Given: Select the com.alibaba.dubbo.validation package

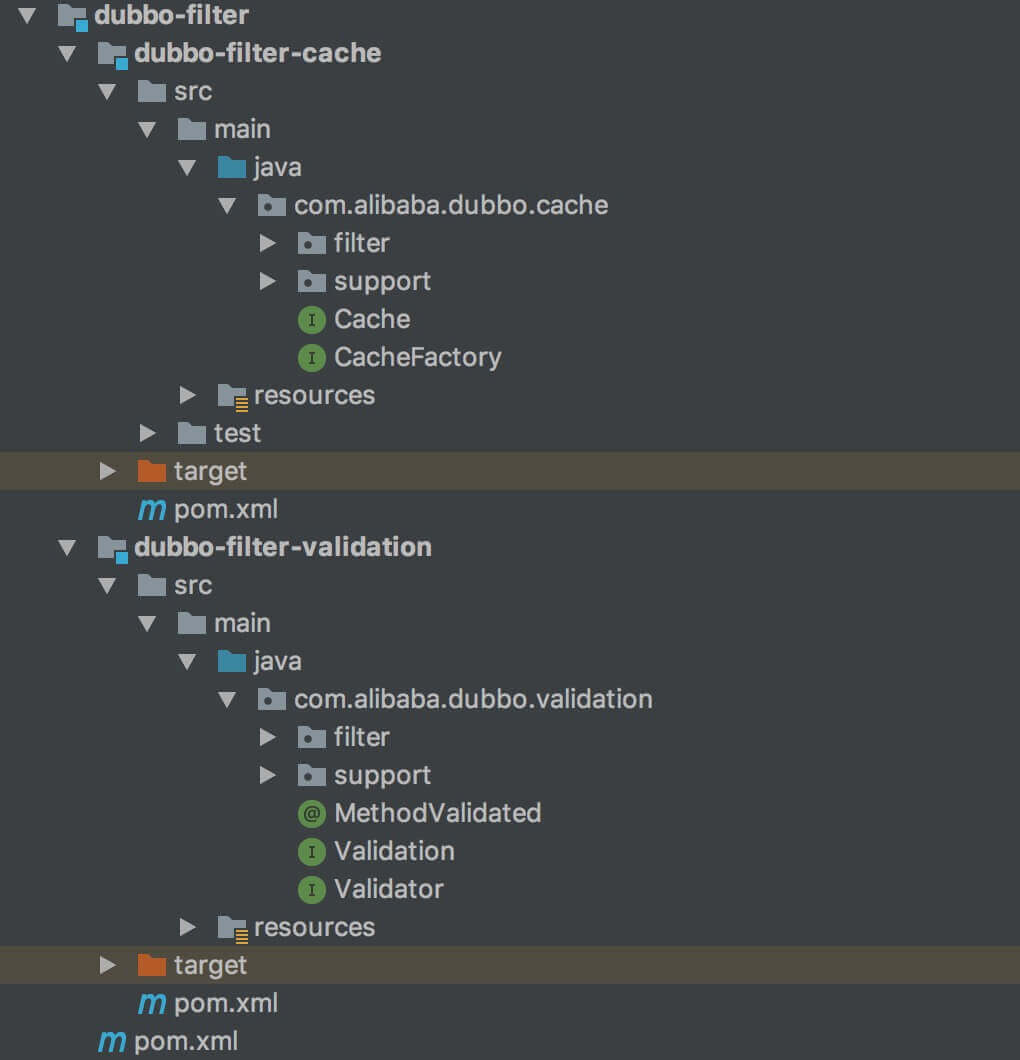Looking at the screenshot, I should click(x=473, y=700).
